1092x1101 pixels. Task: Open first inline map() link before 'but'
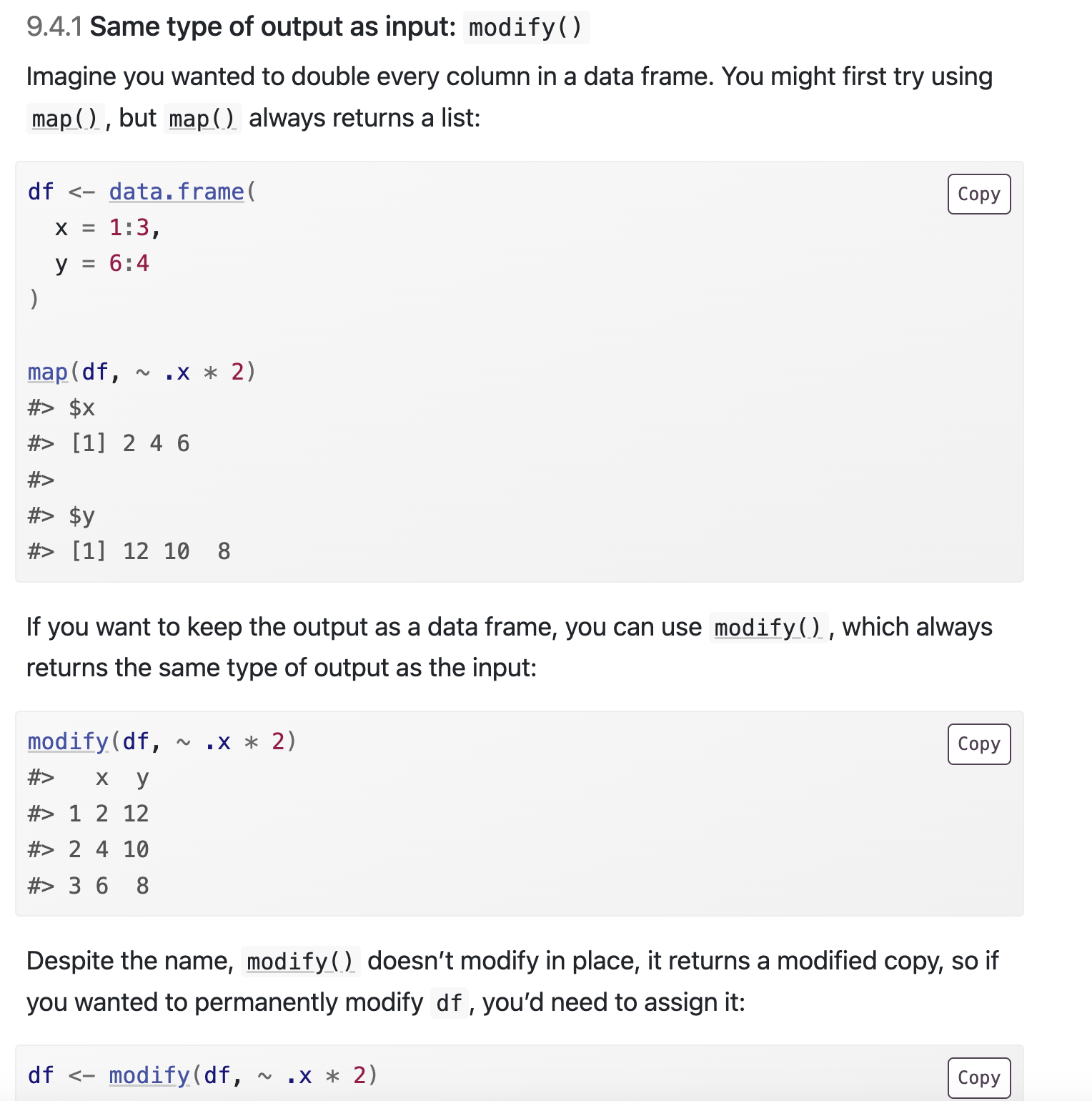point(64,119)
